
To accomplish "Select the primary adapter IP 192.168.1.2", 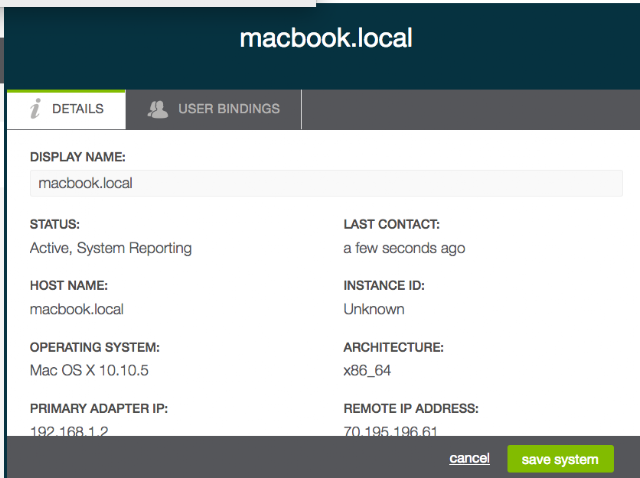I will (69, 431).
